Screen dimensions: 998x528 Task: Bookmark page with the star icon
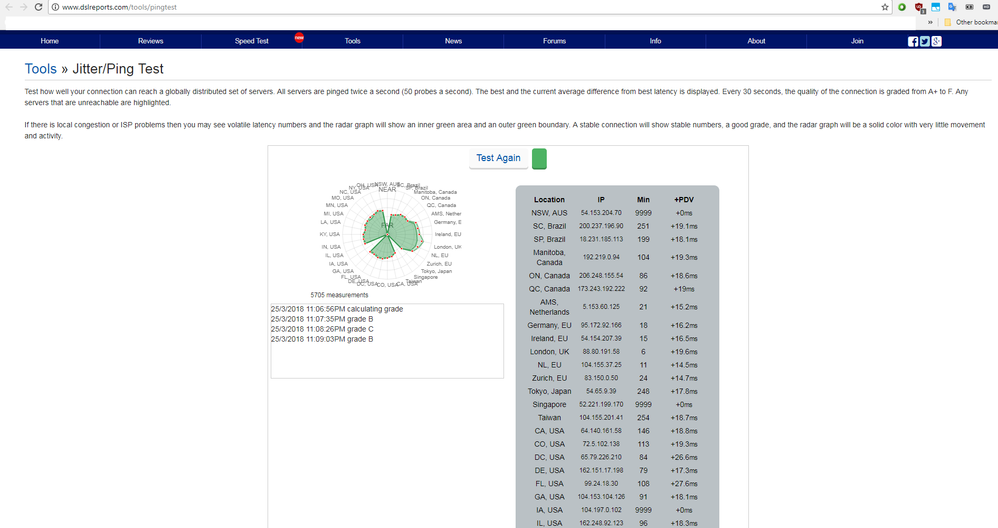(885, 7)
